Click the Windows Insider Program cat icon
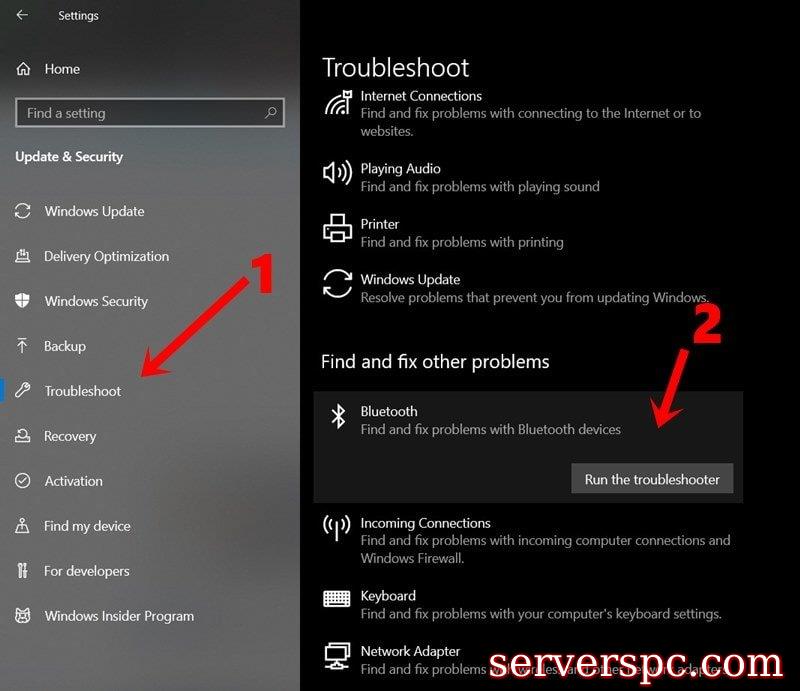Screen dimensions: 800x691 coord(22,615)
